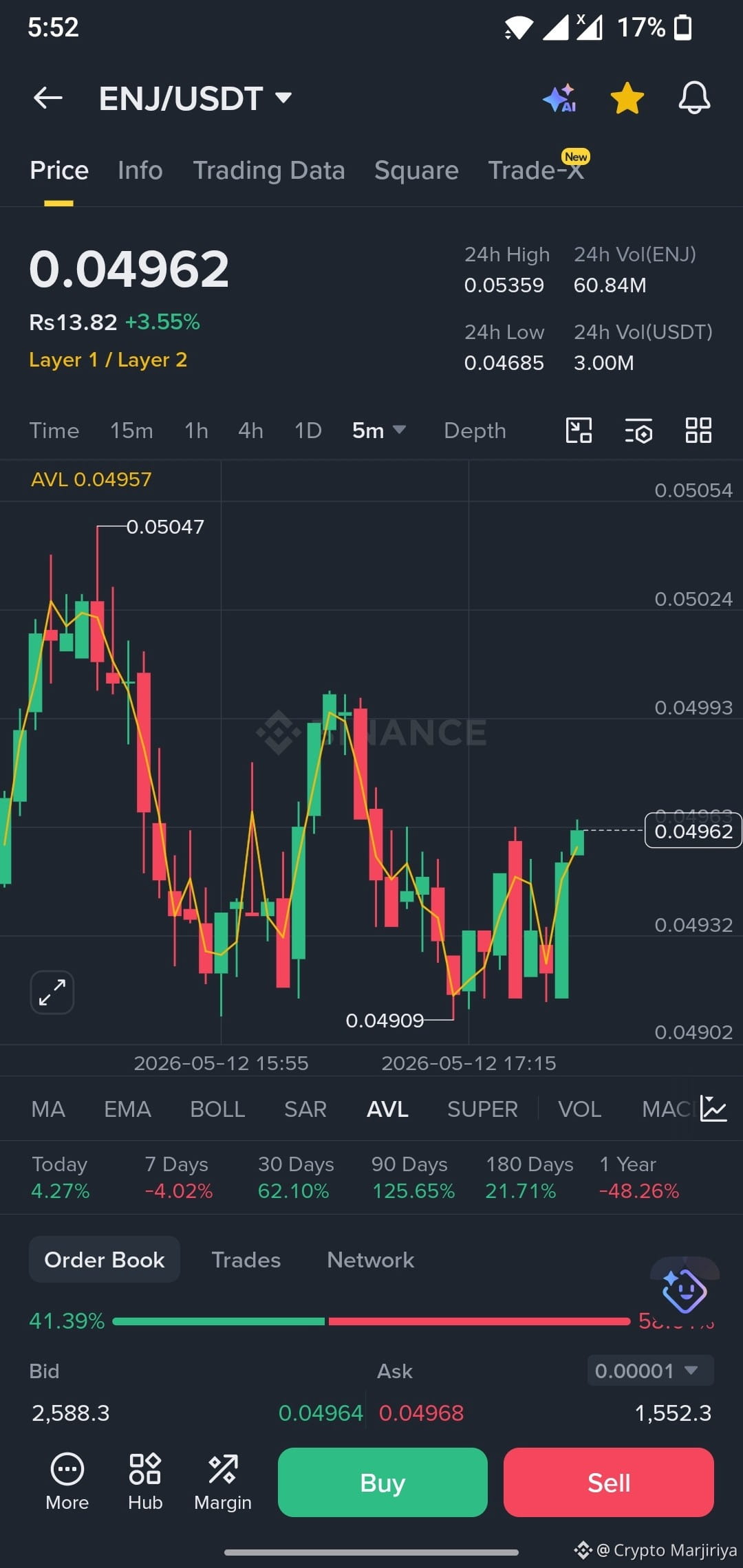Tap the red Sell button
743x1568 pixels.
tap(609, 1482)
